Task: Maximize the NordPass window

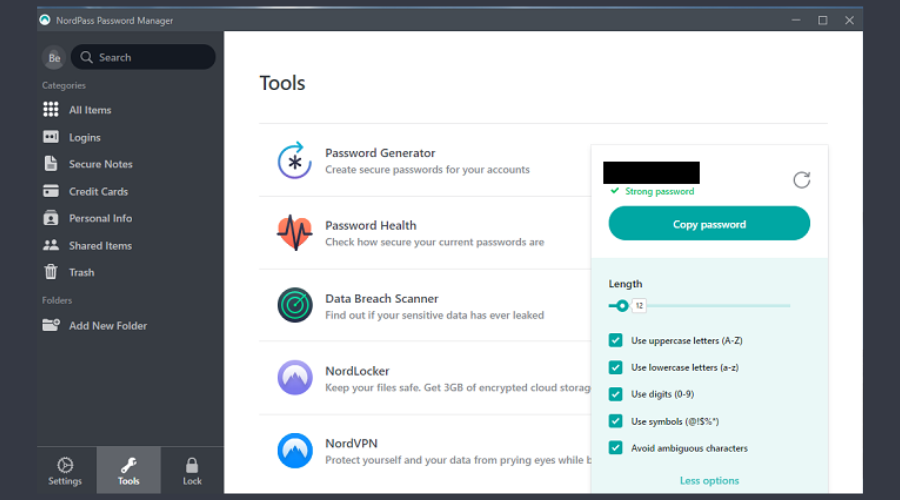Action: coord(823,20)
